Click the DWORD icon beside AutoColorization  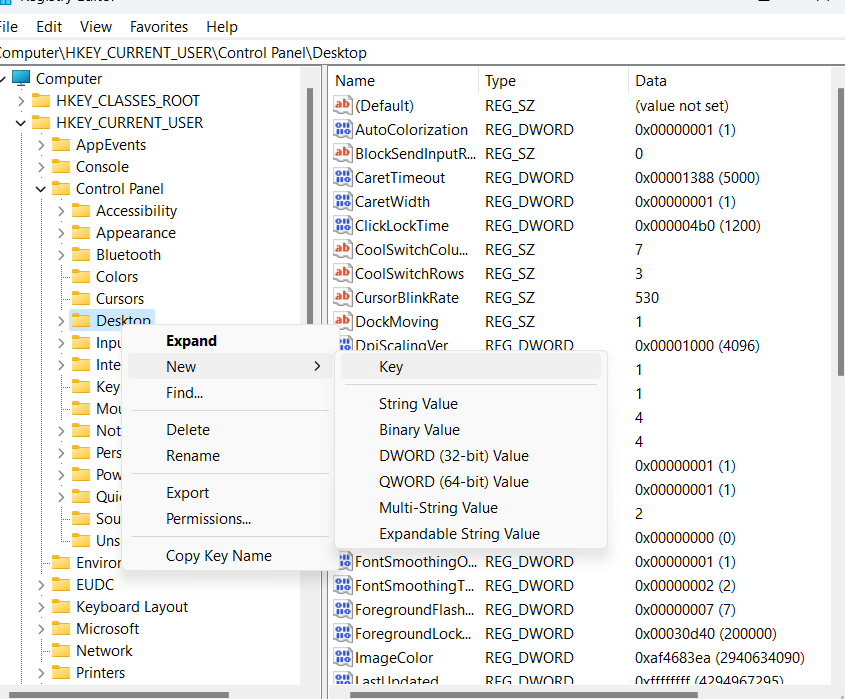343,129
